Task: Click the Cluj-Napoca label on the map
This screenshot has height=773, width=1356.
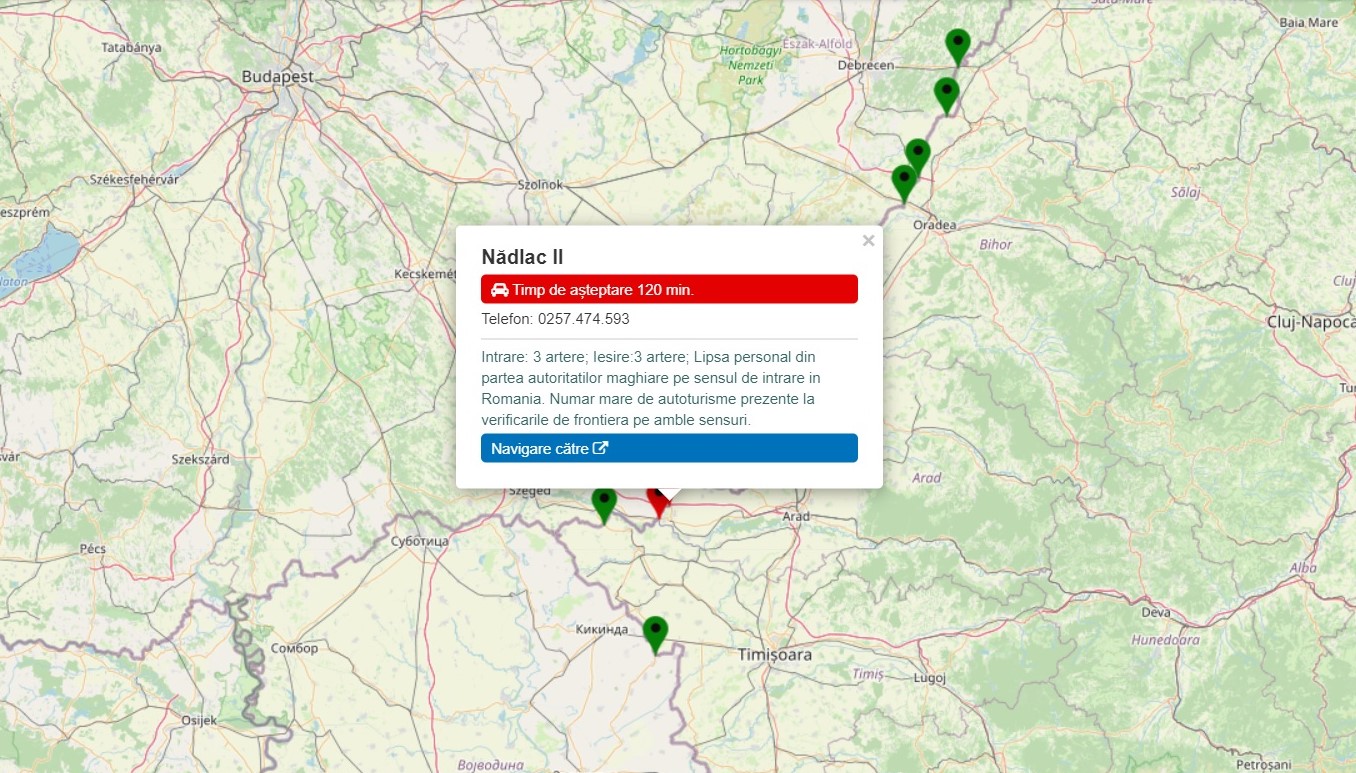Action: coord(1310,321)
